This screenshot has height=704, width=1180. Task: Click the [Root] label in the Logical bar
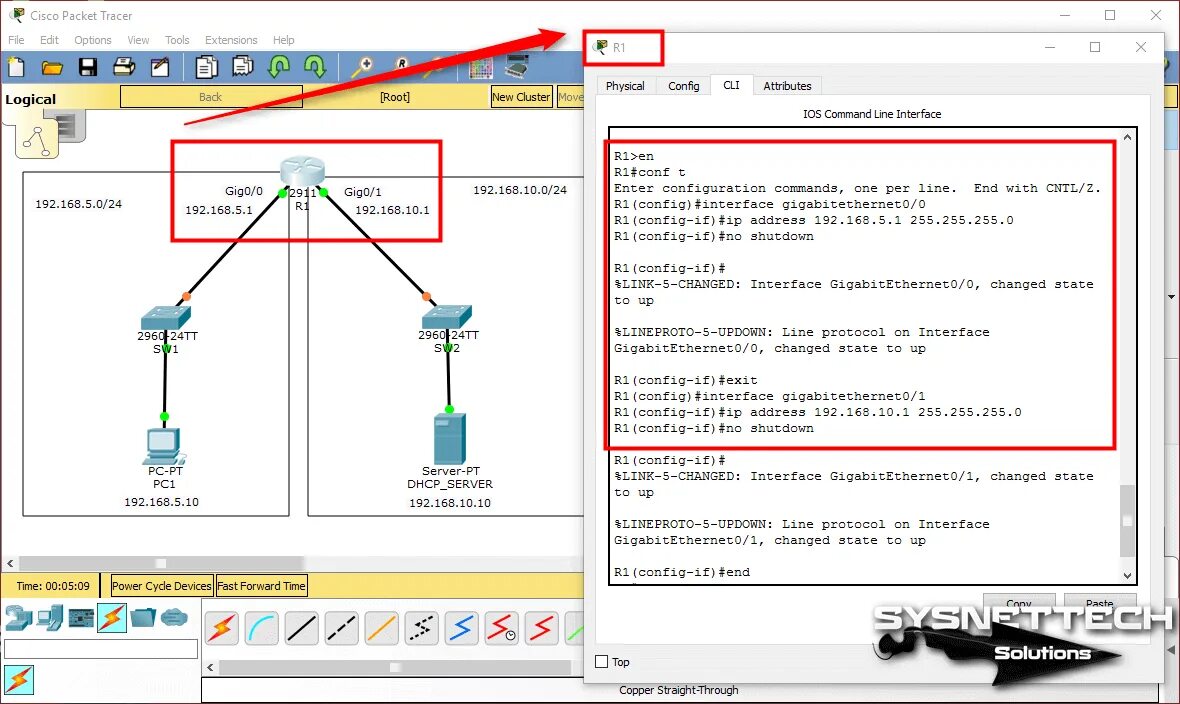pyautogui.click(x=395, y=97)
